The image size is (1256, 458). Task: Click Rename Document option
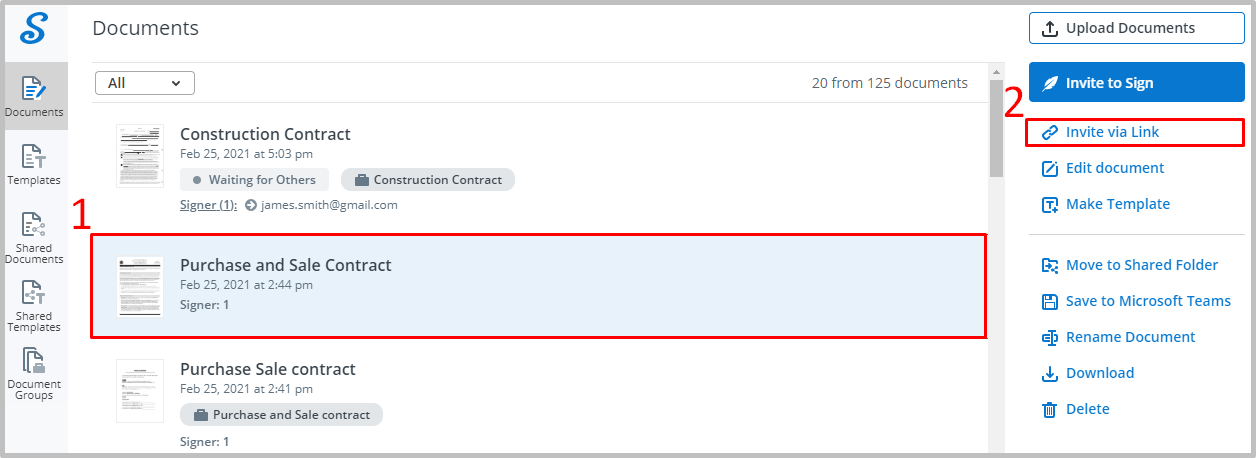coord(1118,337)
